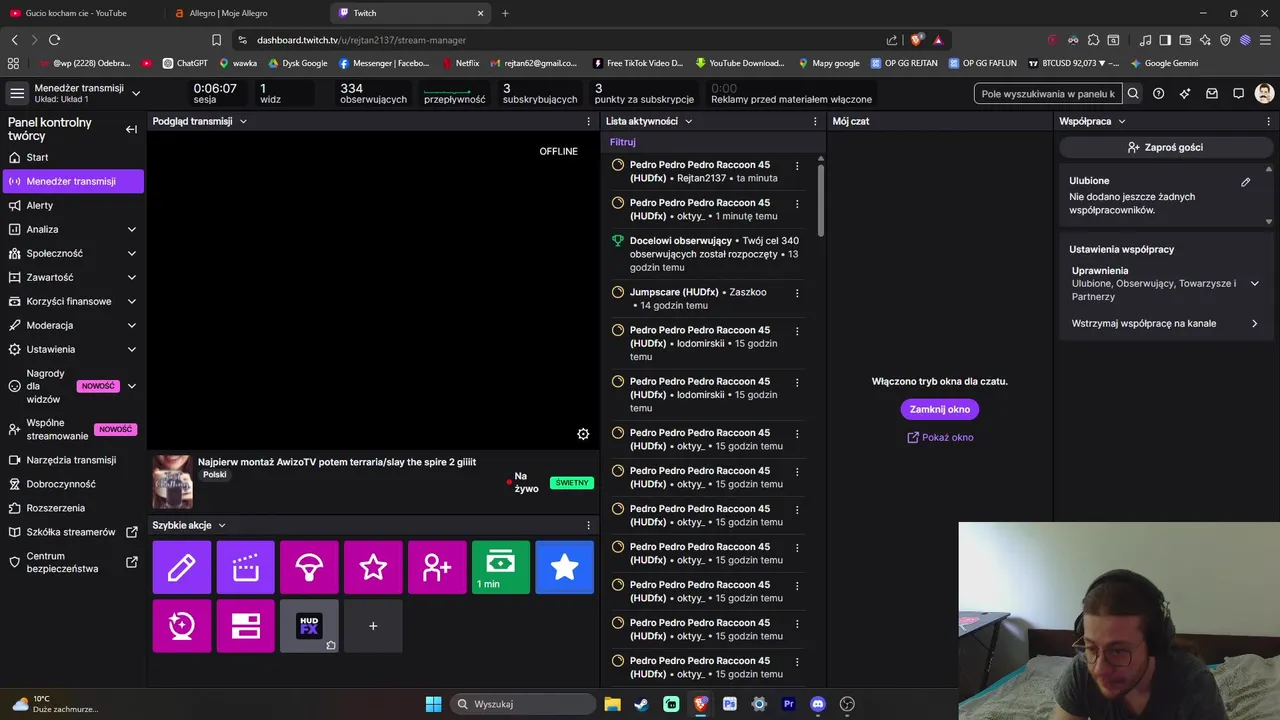The width and height of the screenshot is (1280, 720).
Task: Expand the Analiza sidebar section
Action: tap(131, 229)
